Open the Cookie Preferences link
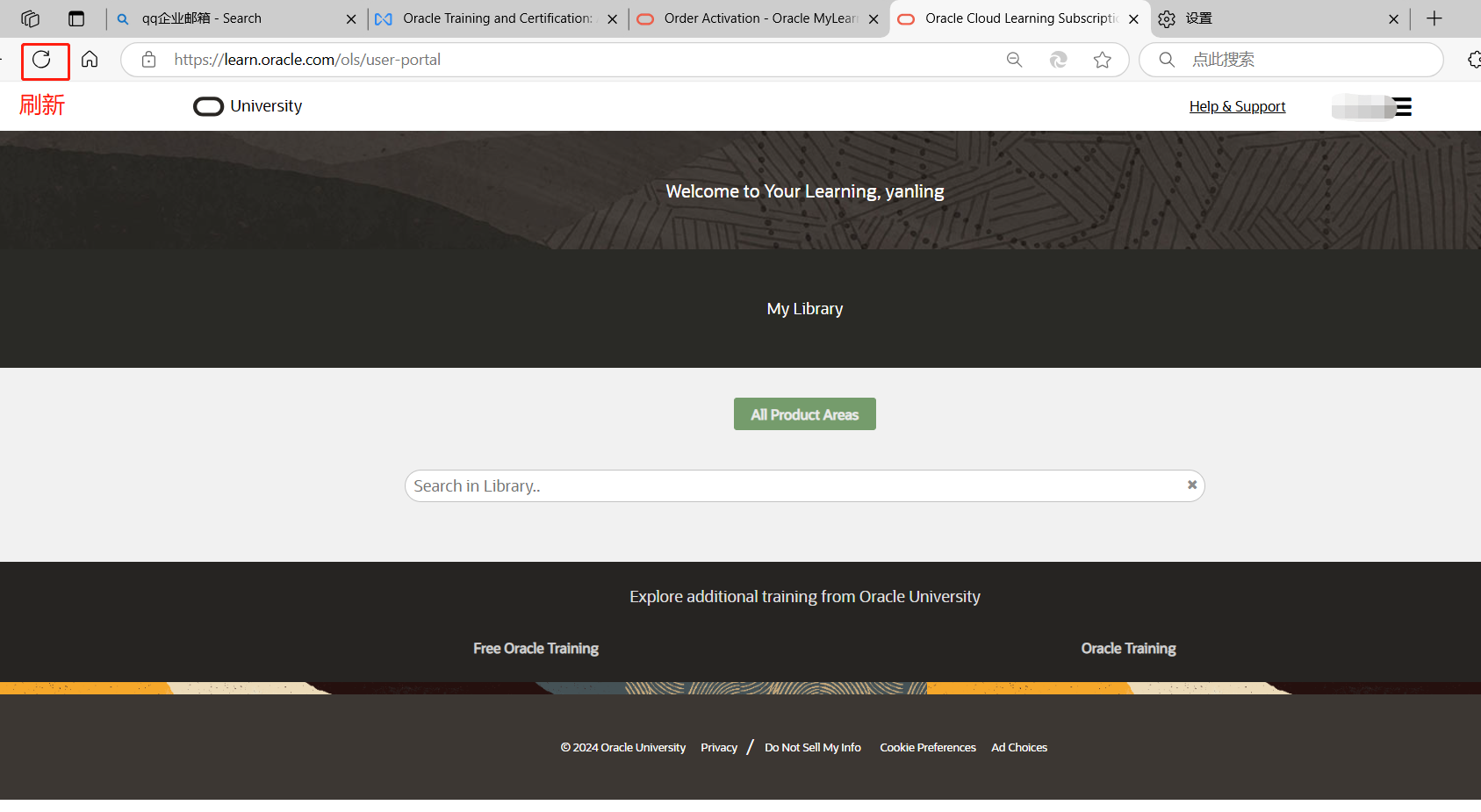This screenshot has width=1481, height=812. (928, 748)
